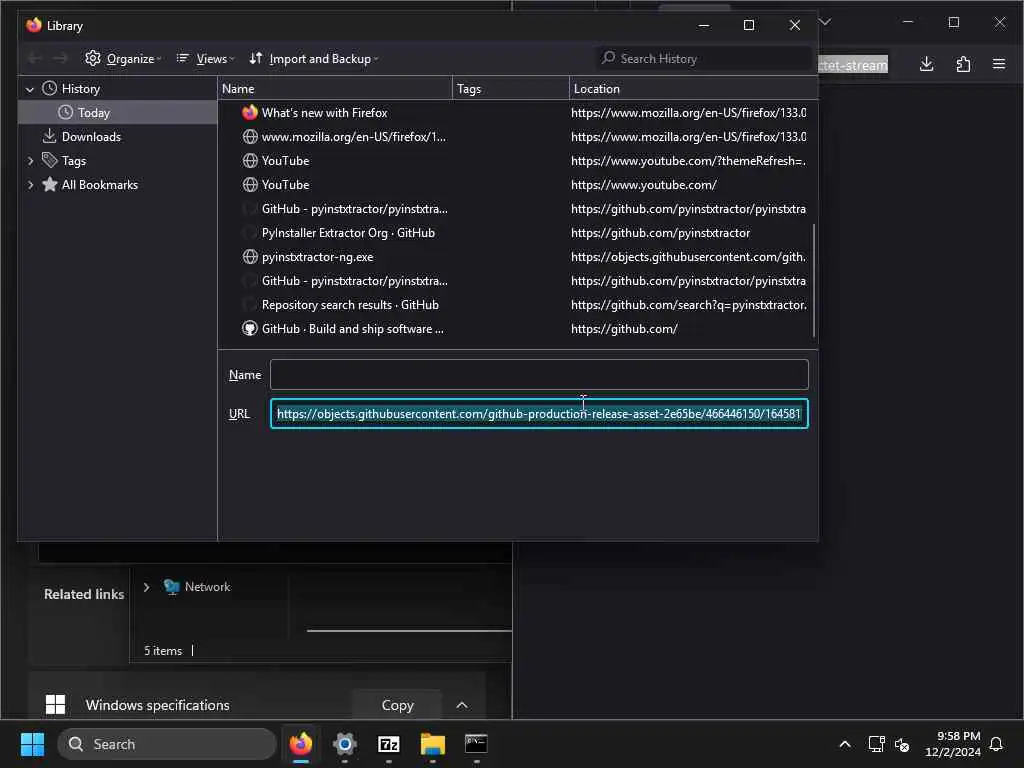Click Copy button in Windows specifications

(397, 705)
